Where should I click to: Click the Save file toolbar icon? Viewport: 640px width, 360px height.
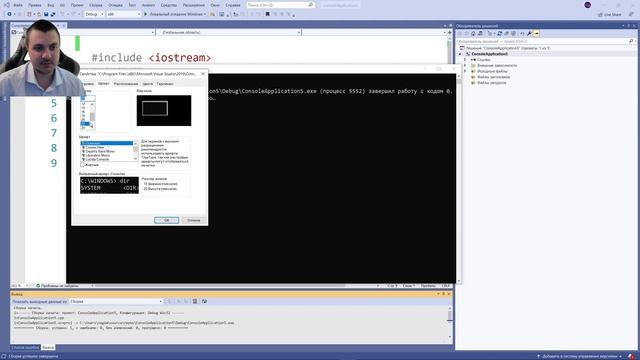(x=46, y=14)
